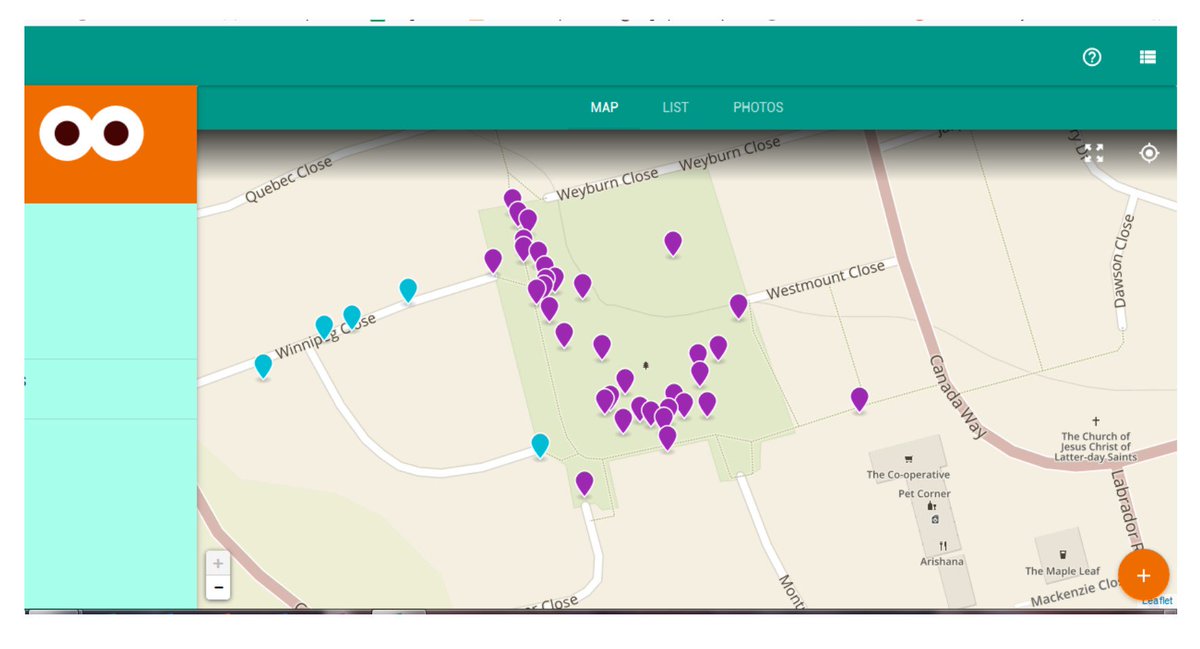The image size is (1200, 649).
Task: Click the tree symbol in park center
Action: (x=646, y=366)
